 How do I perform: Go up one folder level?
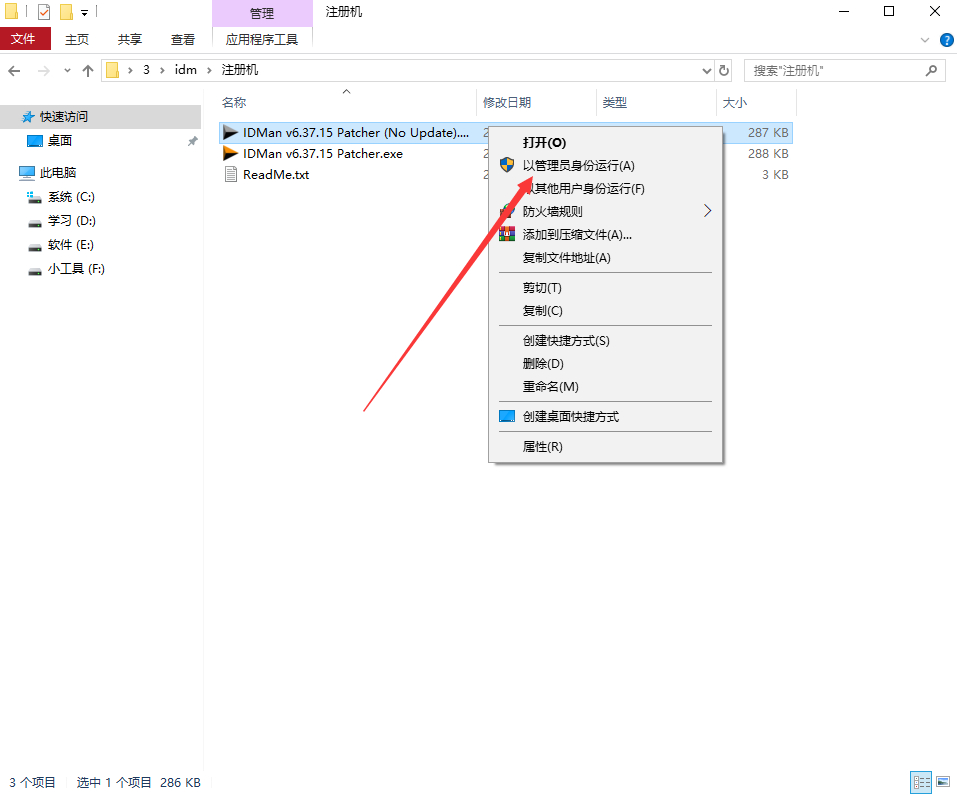88,71
